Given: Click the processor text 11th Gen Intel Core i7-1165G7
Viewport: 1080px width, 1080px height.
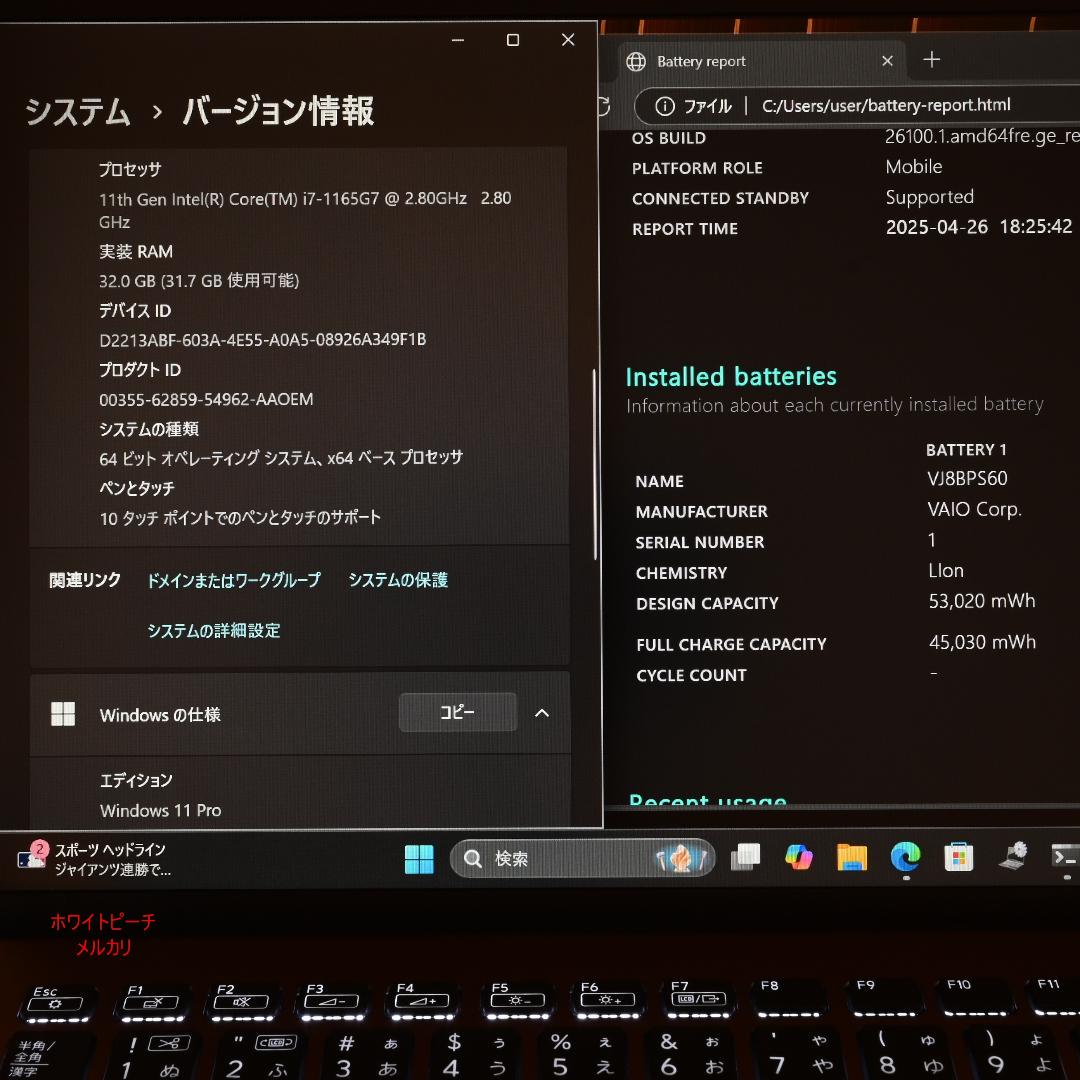Looking at the screenshot, I should pos(305,210).
